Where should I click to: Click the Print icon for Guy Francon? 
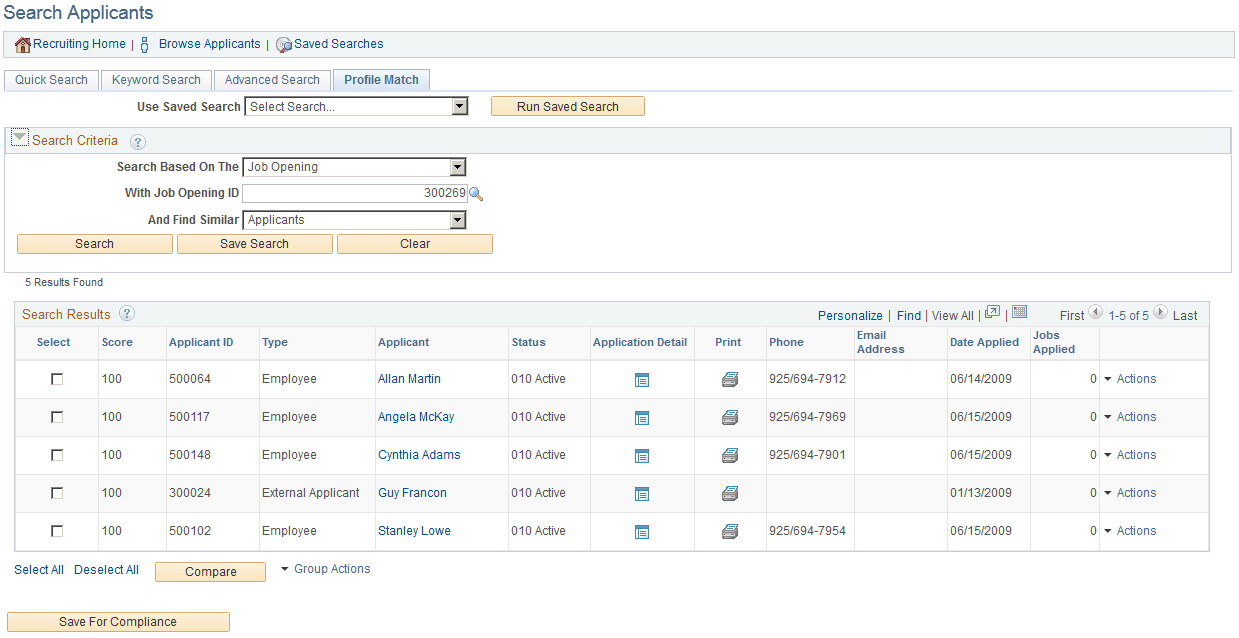(x=730, y=493)
